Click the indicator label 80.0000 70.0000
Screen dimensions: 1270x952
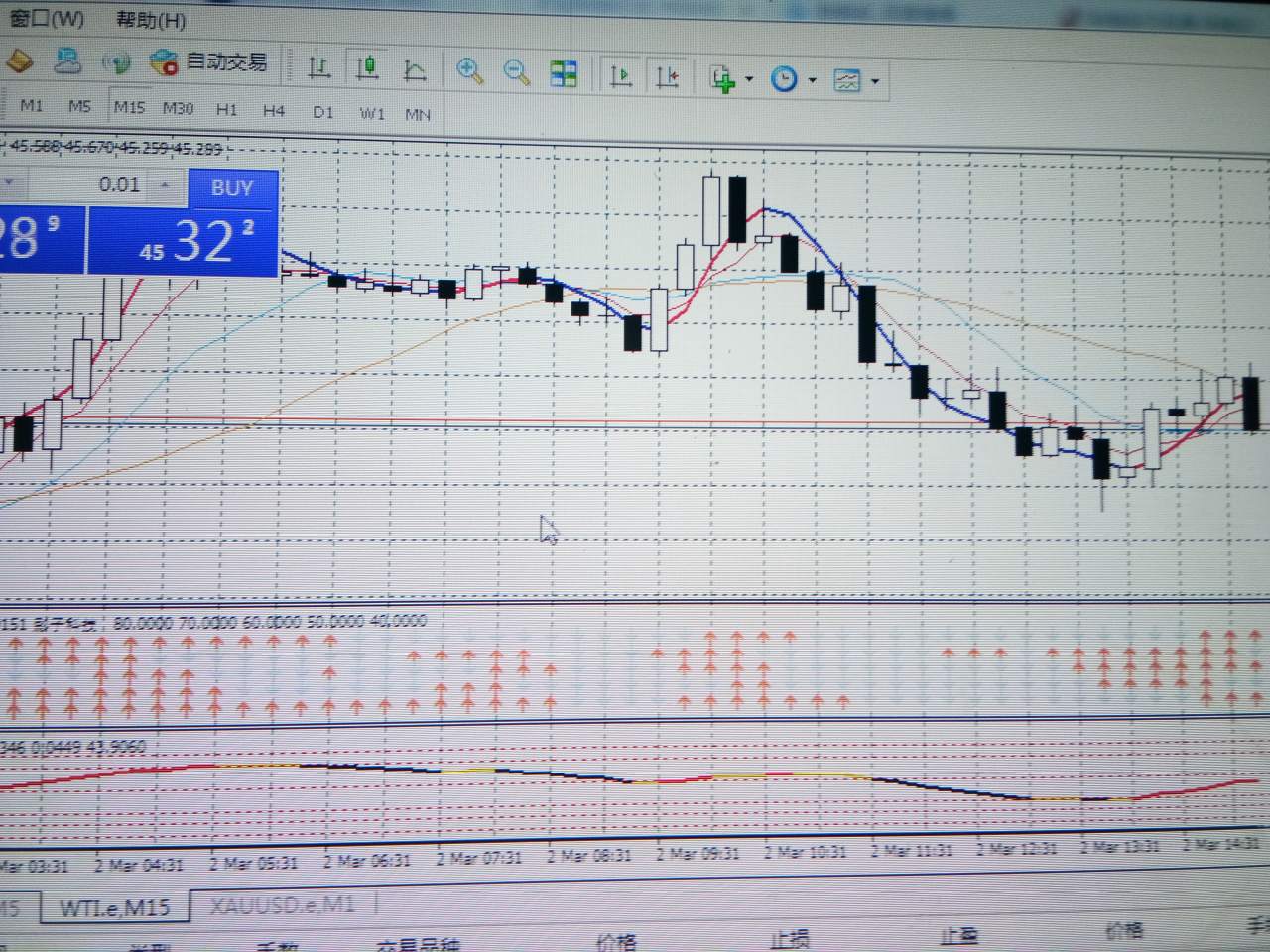(x=176, y=623)
